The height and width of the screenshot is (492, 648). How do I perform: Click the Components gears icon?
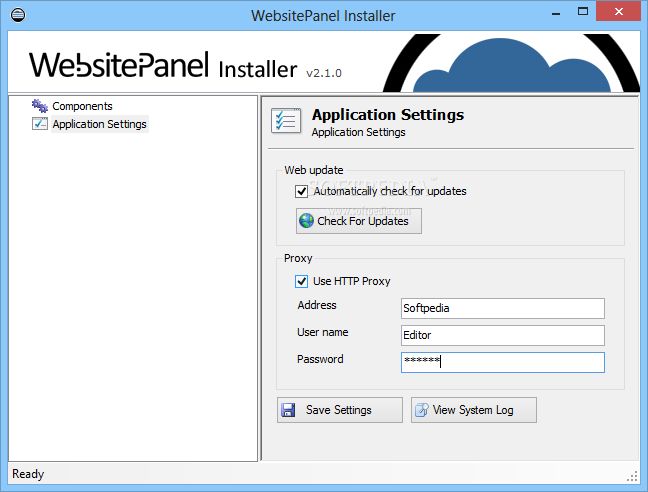[x=39, y=106]
